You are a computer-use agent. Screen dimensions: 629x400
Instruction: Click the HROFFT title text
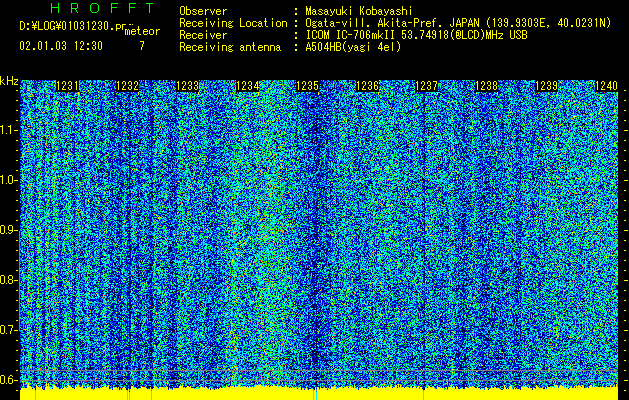102,8
